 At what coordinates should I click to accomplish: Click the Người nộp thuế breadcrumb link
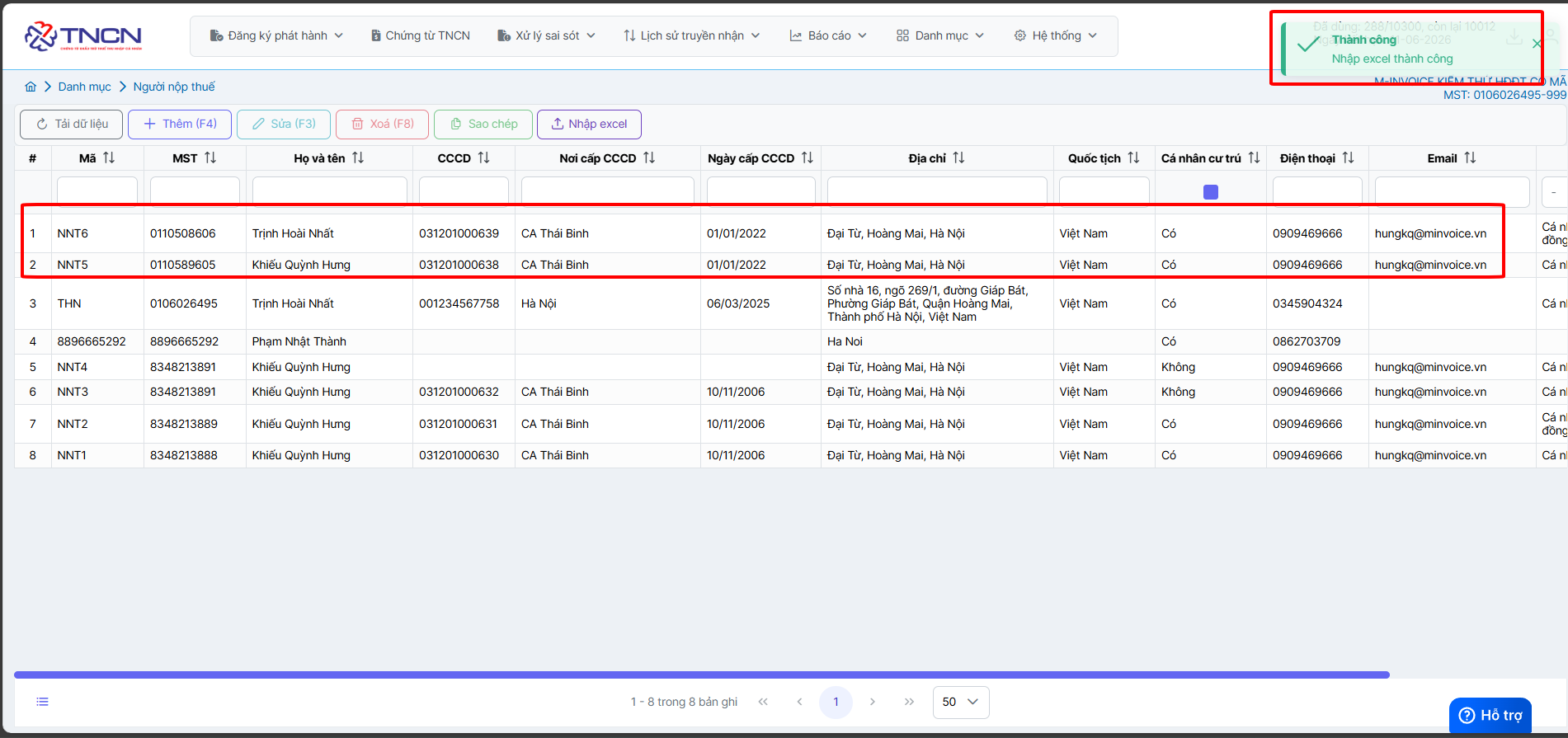pos(174,87)
